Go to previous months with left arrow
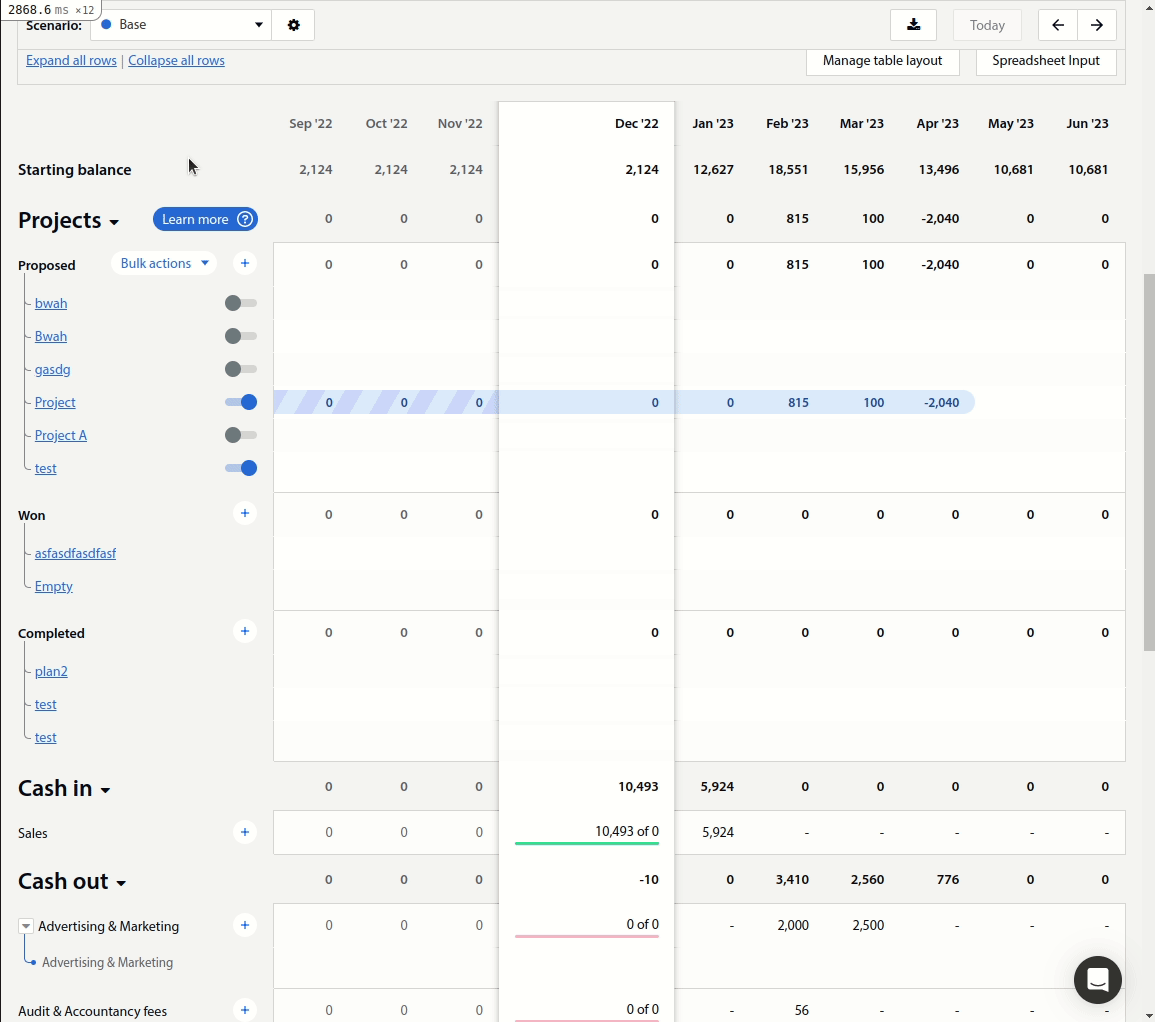The image size is (1155, 1022). (1057, 25)
